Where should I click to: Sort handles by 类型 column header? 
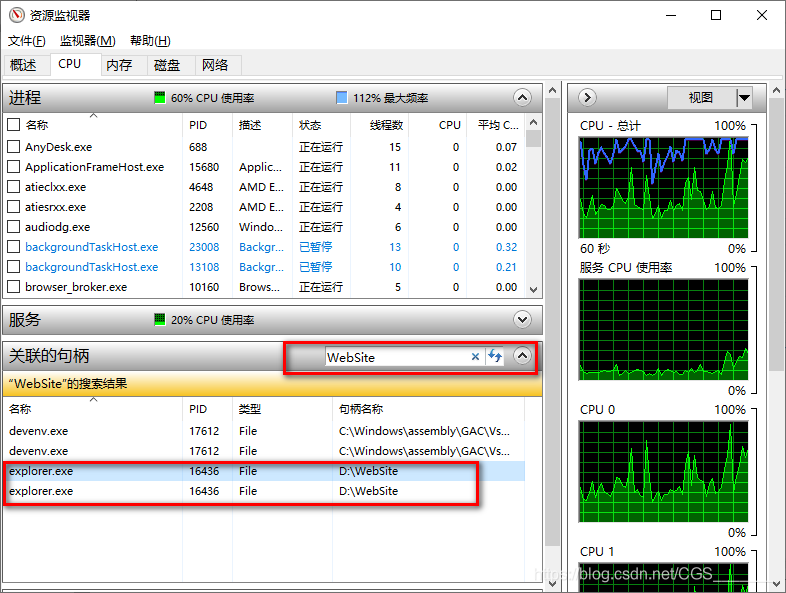pos(283,409)
